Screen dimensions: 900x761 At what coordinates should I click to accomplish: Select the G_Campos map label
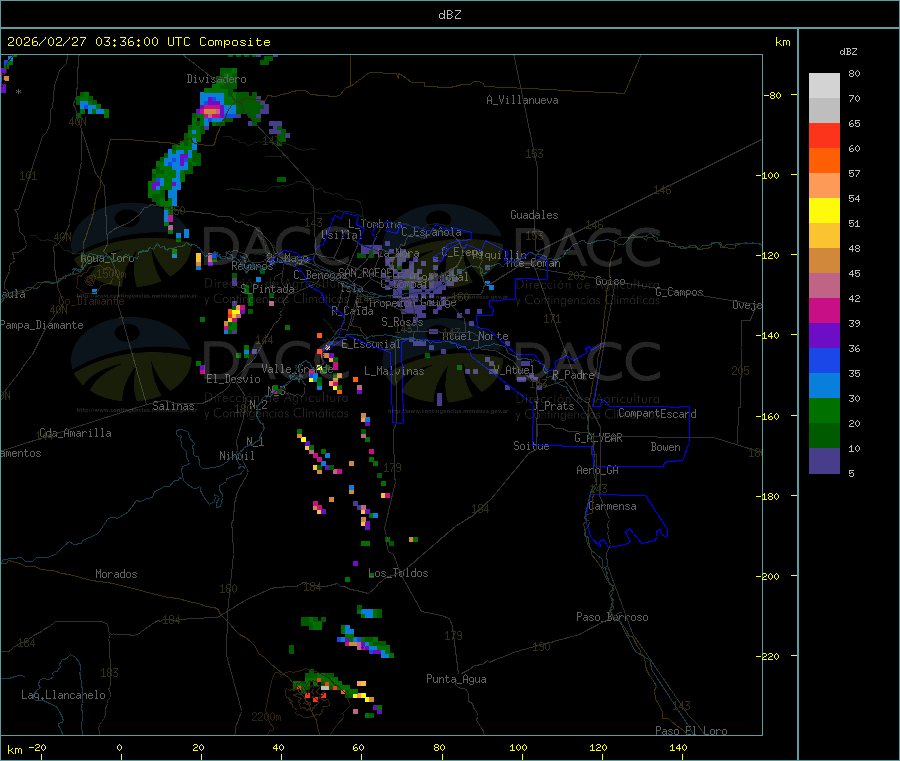coord(679,292)
